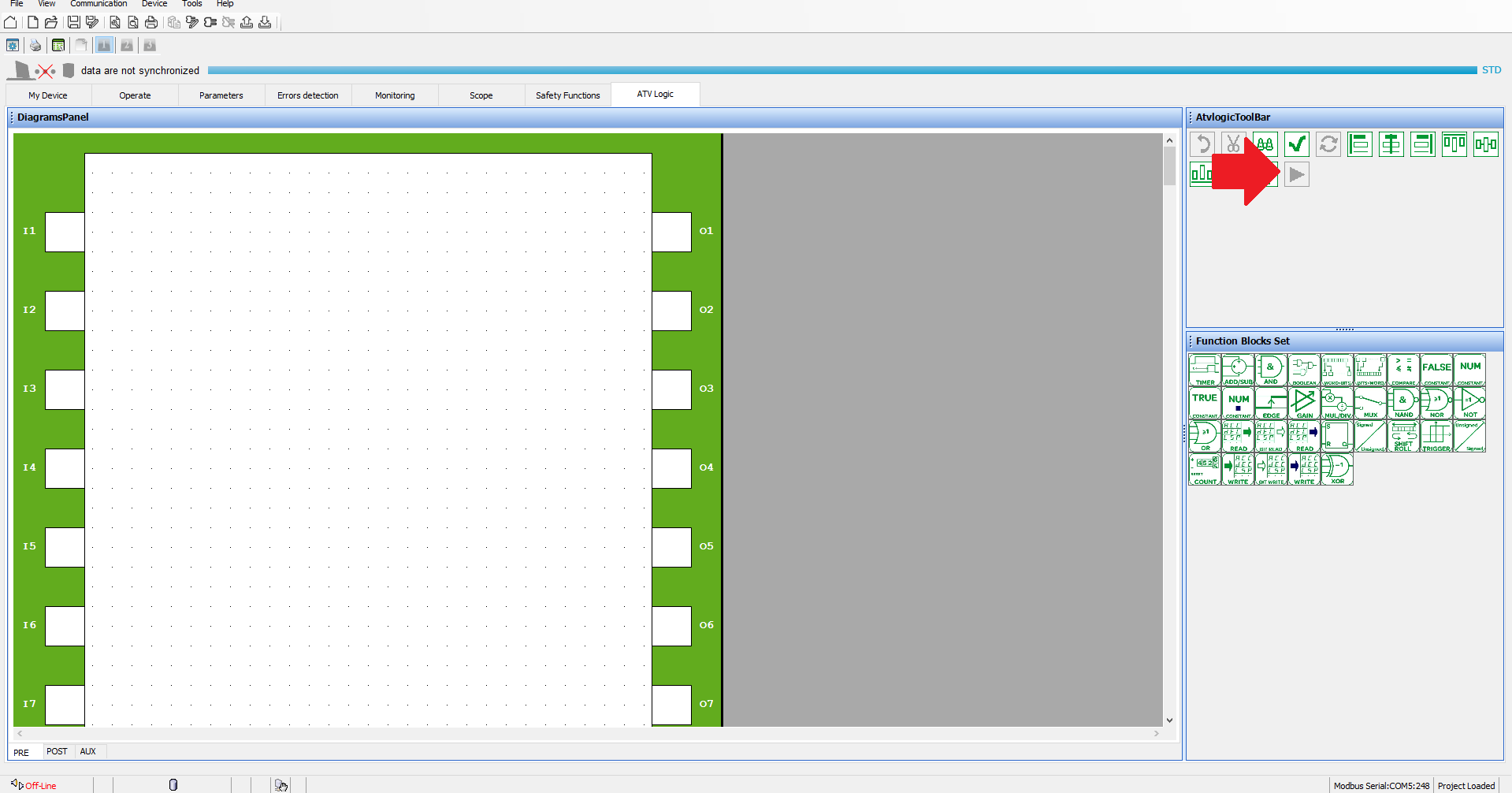This screenshot has height=793, width=1512.
Task: Select the SHIFT ROLL function block
Action: [1403, 436]
